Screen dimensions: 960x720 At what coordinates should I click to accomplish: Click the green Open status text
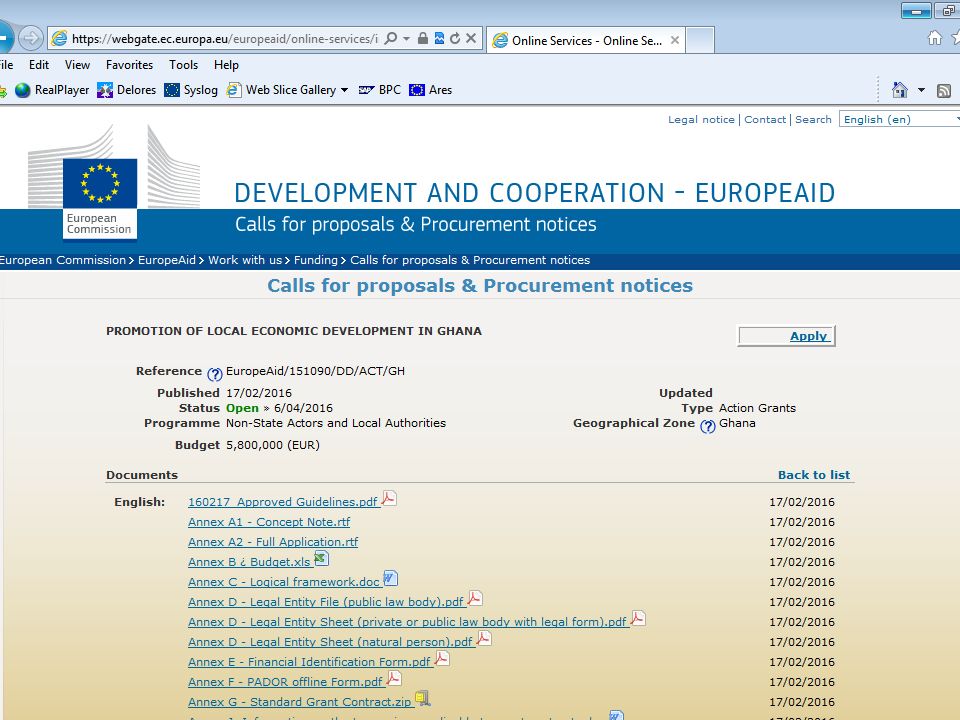point(242,408)
